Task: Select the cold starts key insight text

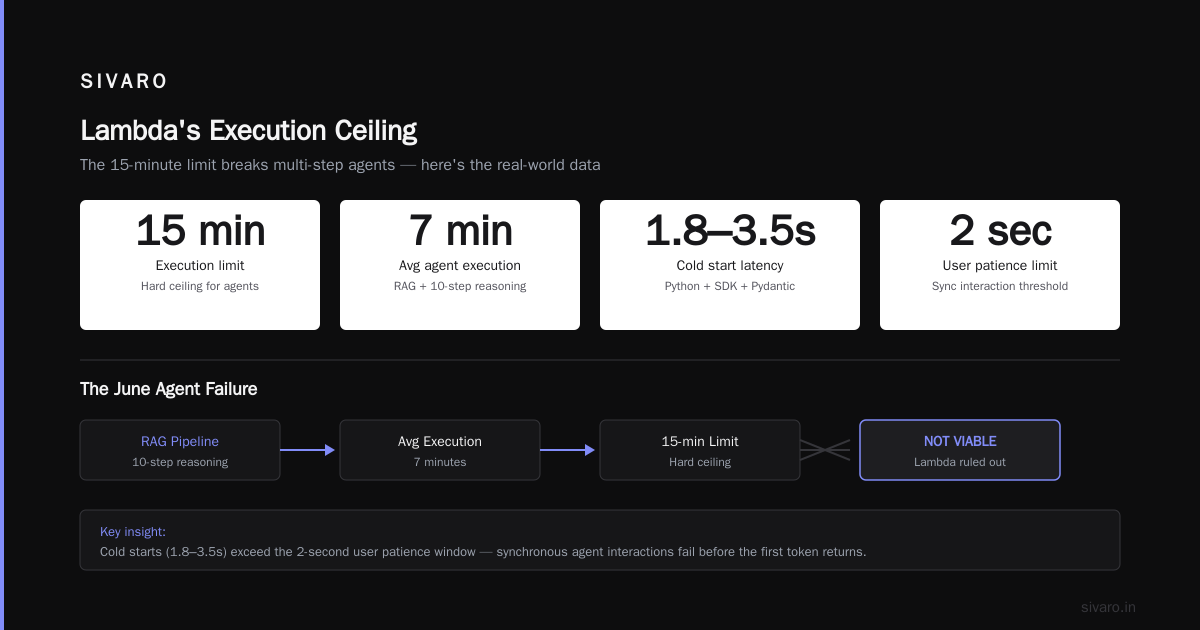Action: click(x=483, y=552)
